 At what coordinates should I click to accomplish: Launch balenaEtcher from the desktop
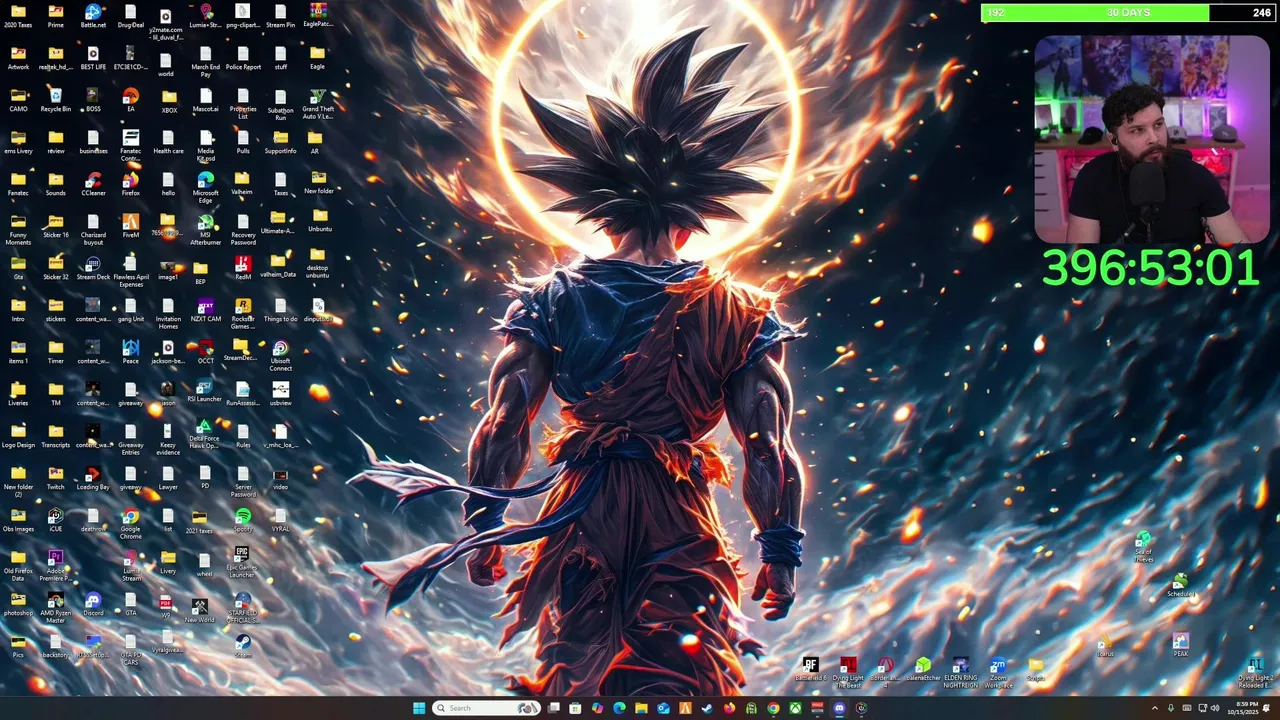(923, 669)
